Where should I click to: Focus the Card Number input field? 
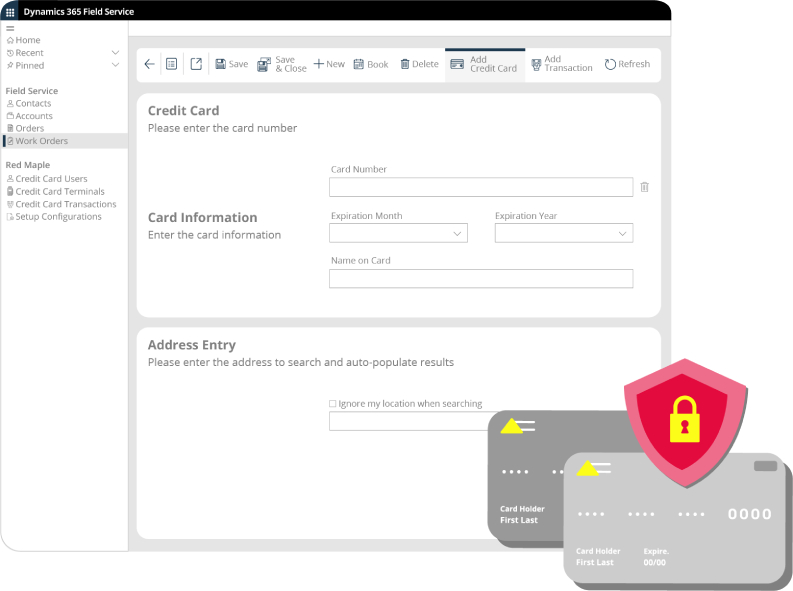(481, 187)
